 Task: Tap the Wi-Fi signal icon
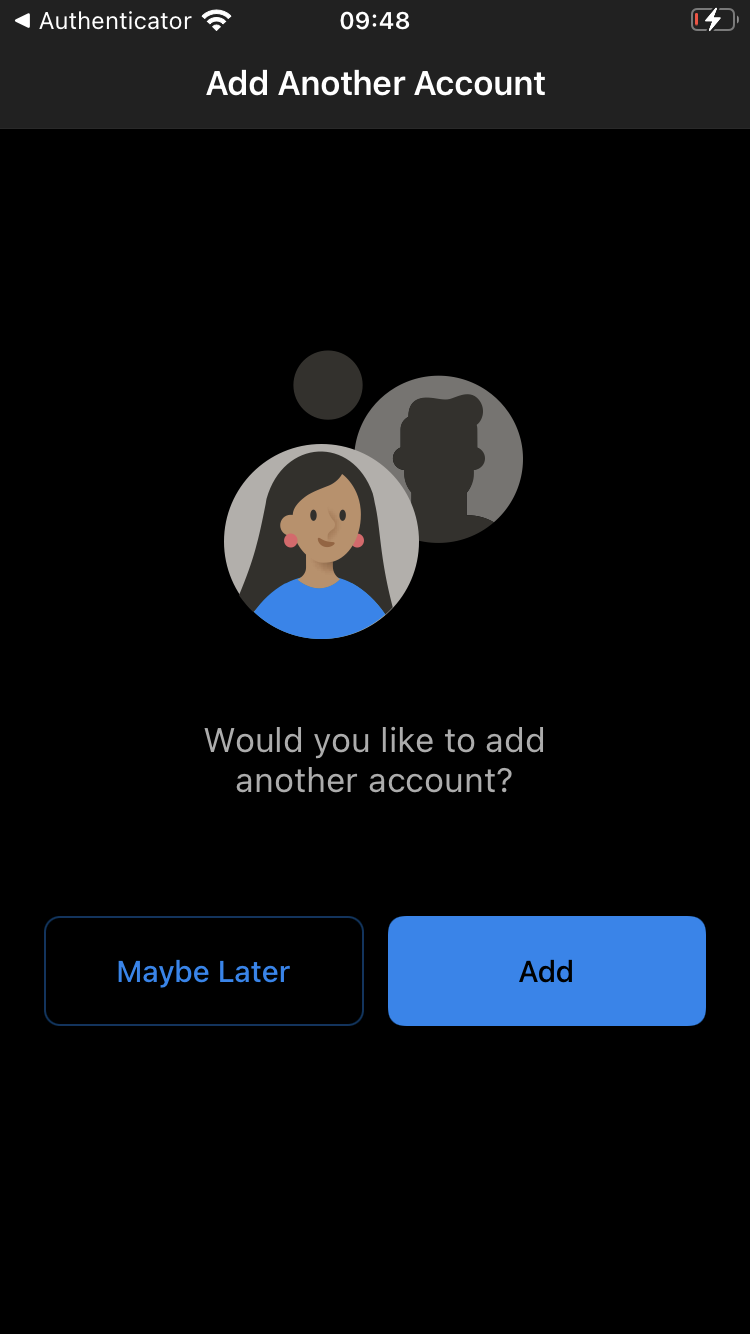pyautogui.click(x=216, y=20)
